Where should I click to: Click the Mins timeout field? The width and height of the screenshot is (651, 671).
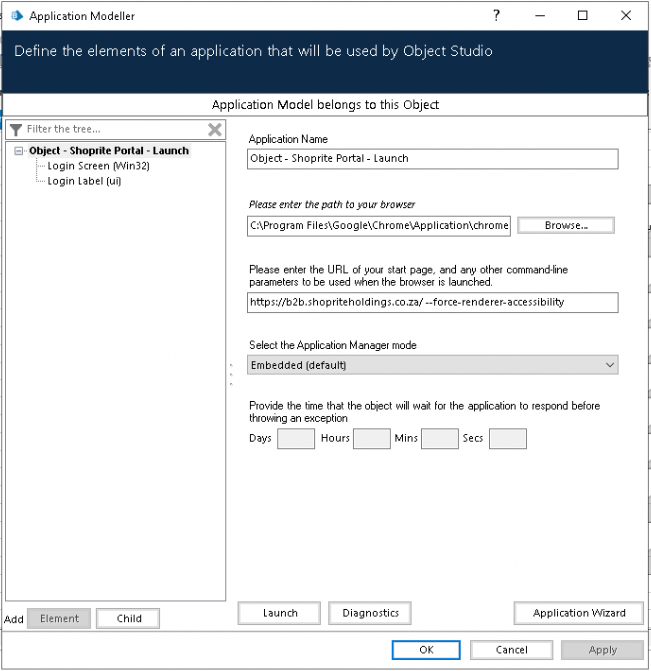click(440, 439)
